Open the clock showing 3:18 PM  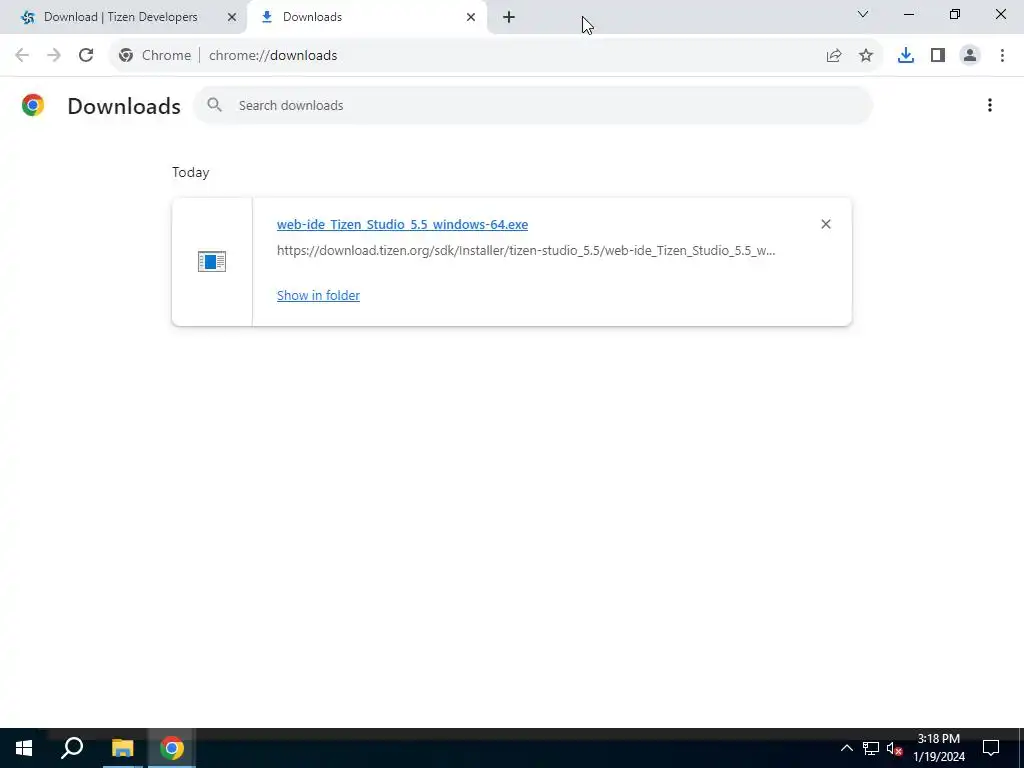939,748
